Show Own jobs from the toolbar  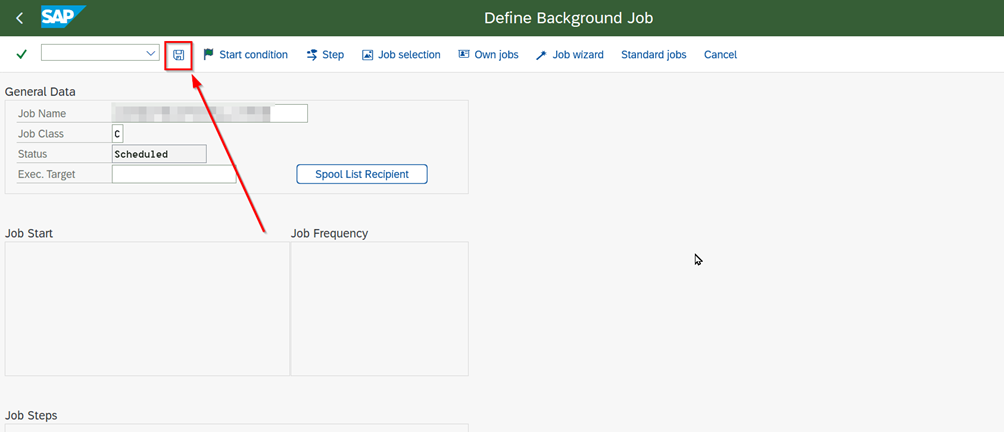[488, 55]
